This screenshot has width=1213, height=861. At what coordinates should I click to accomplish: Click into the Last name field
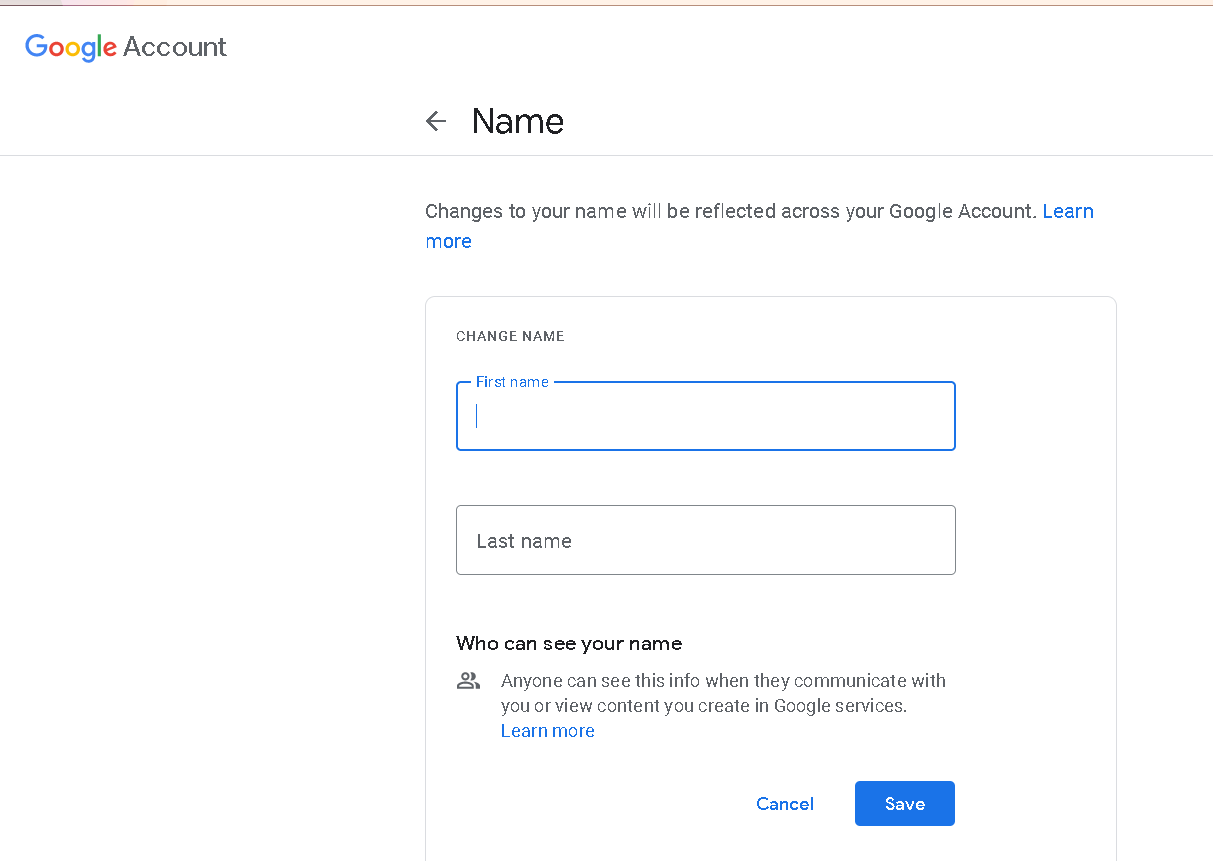[705, 540]
